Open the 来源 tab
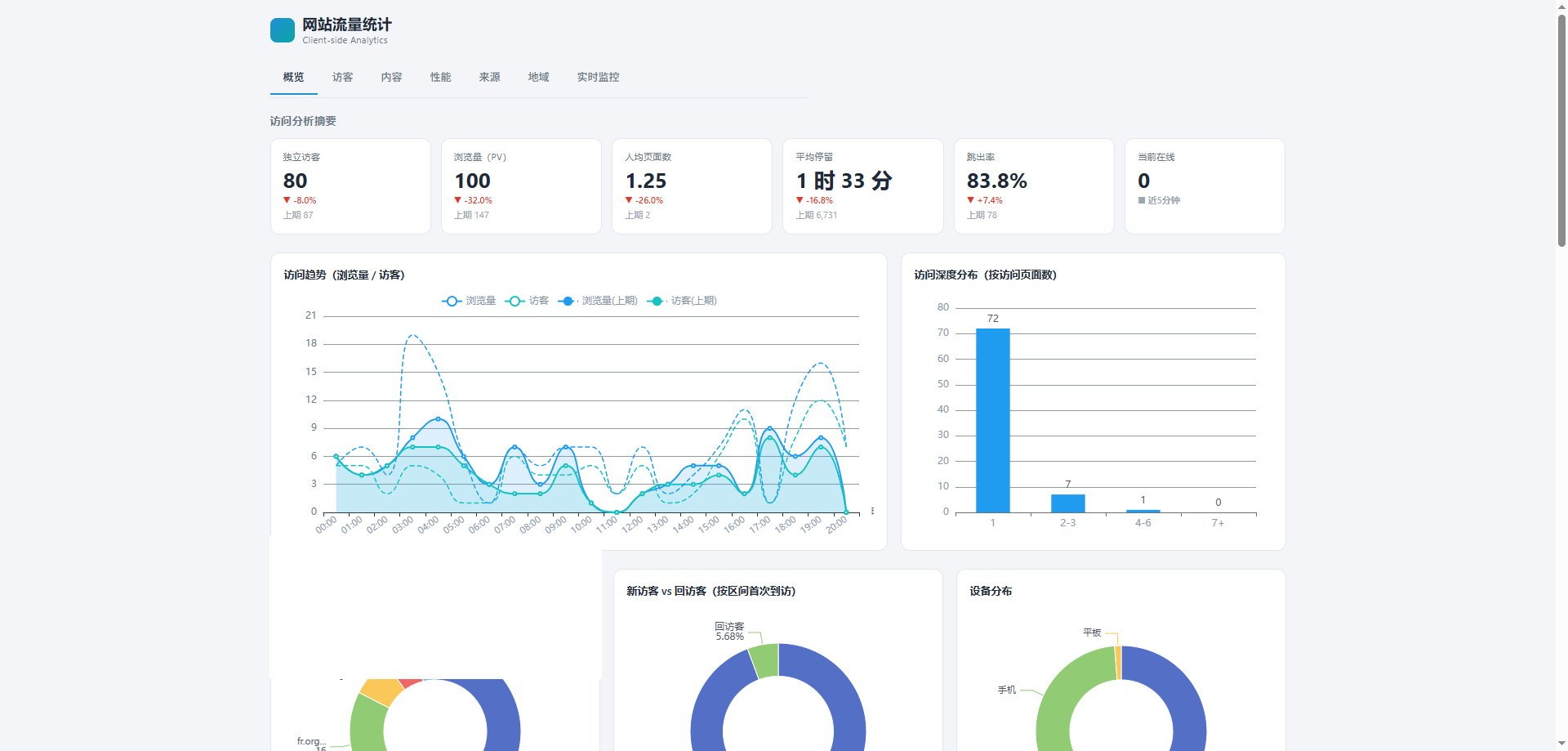Screen dimensions: 1568x751 coord(489,77)
